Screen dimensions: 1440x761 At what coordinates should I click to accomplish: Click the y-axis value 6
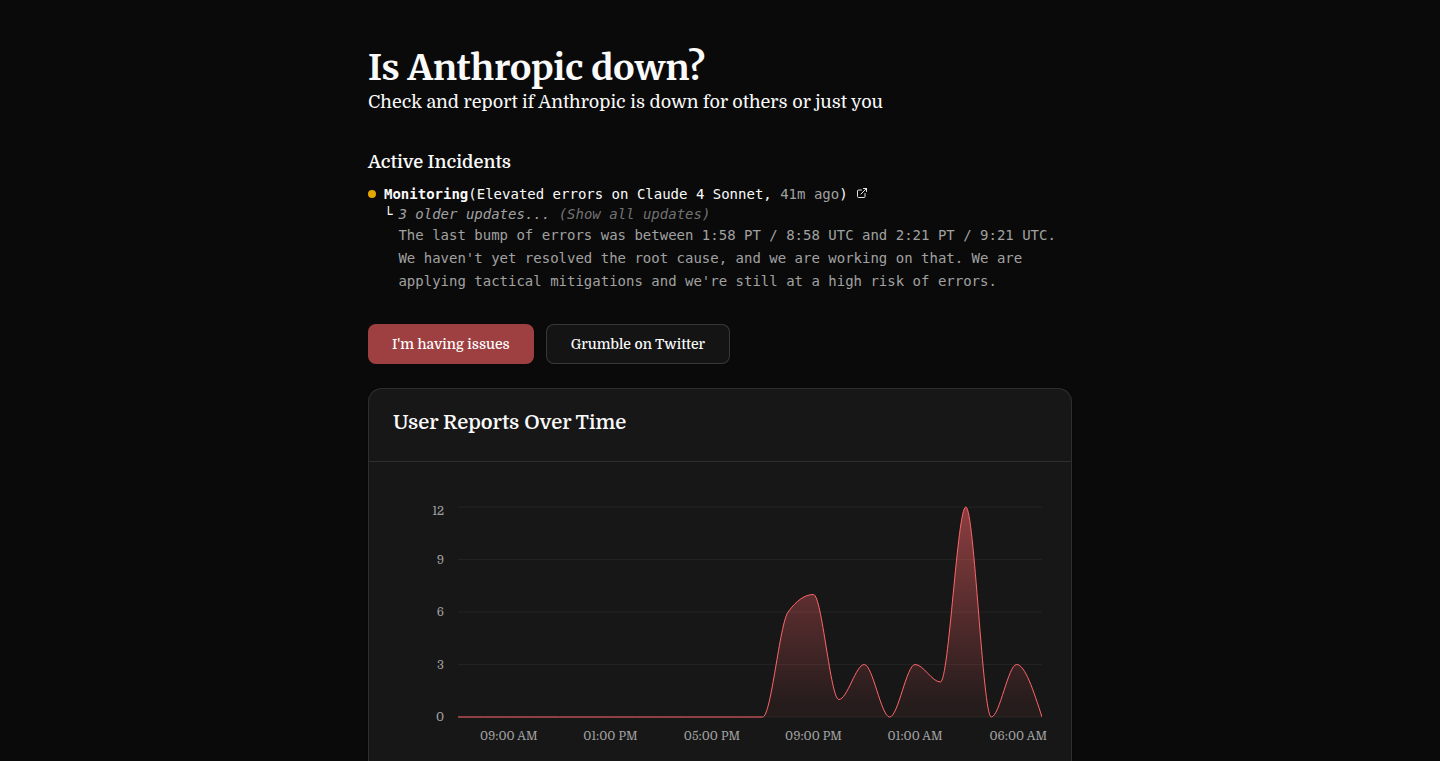[x=440, y=612]
